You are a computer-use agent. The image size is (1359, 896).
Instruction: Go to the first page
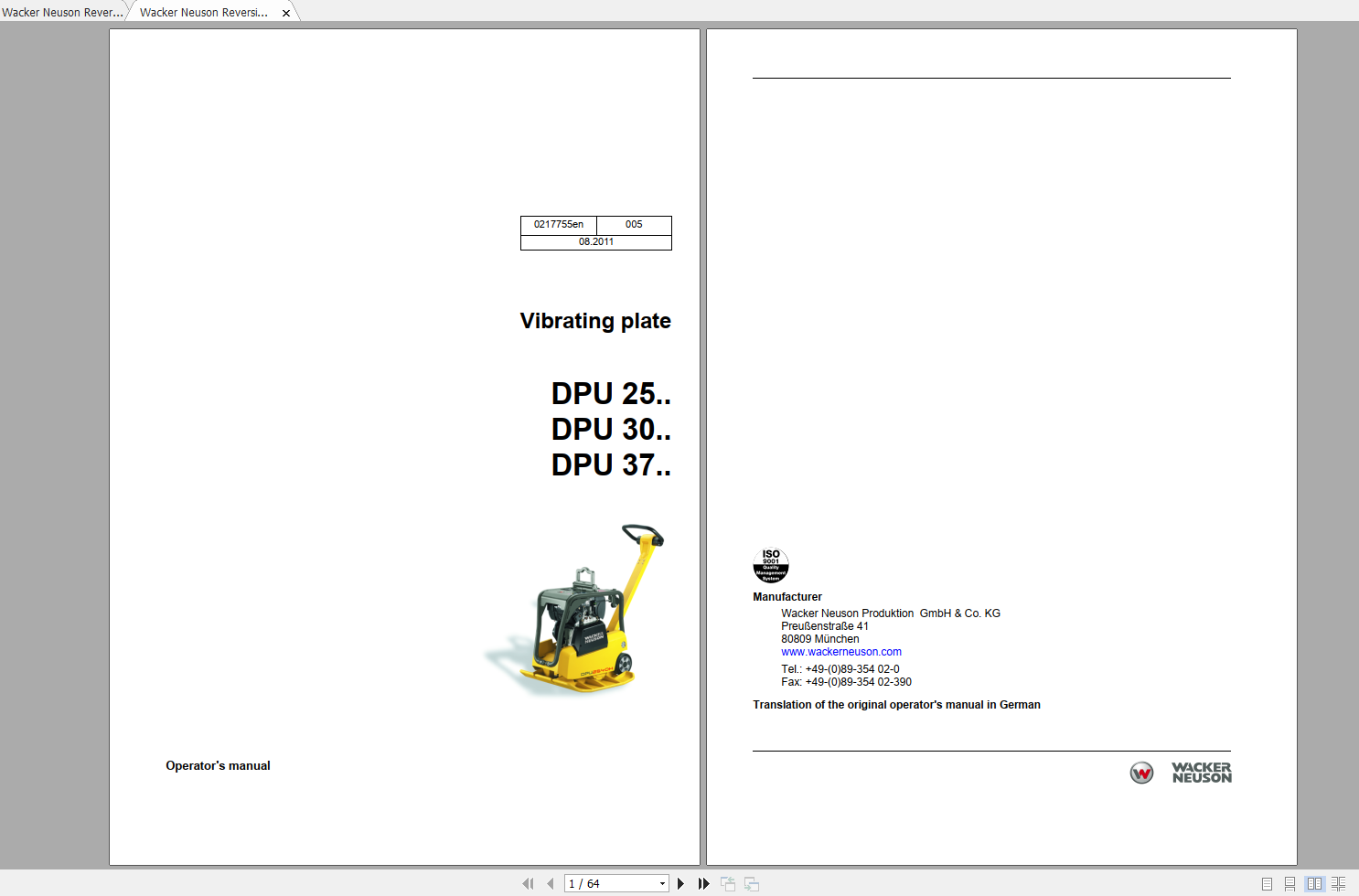528,883
